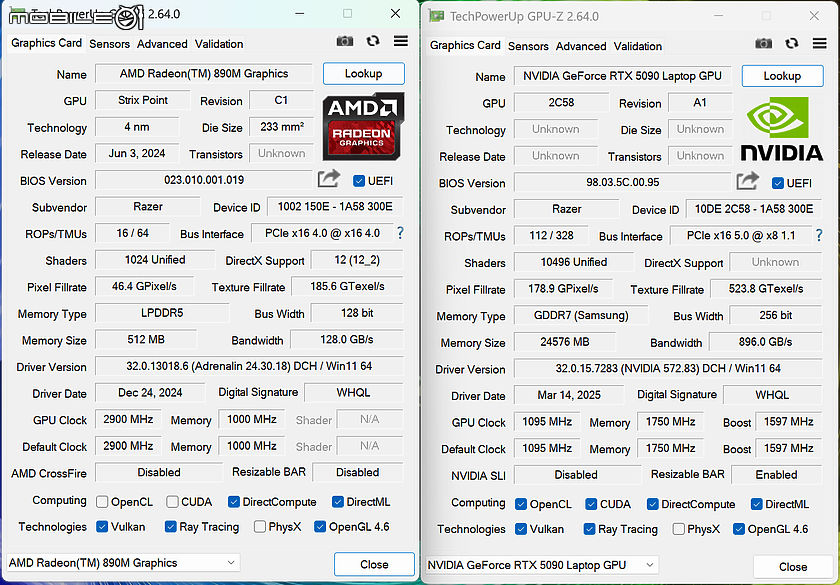Image resolution: width=840 pixels, height=585 pixels.
Task: Click Close button in AMD window
Action: point(374,564)
